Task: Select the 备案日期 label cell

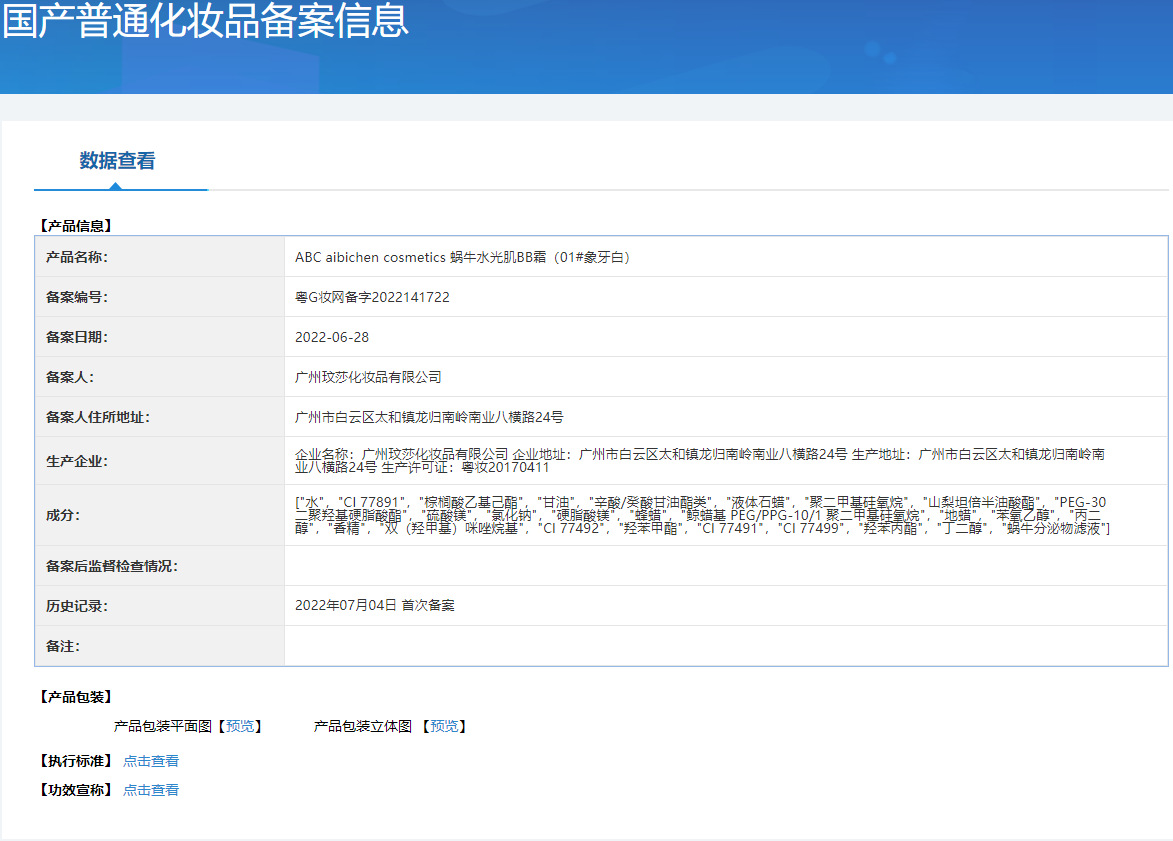Action: click(159, 337)
